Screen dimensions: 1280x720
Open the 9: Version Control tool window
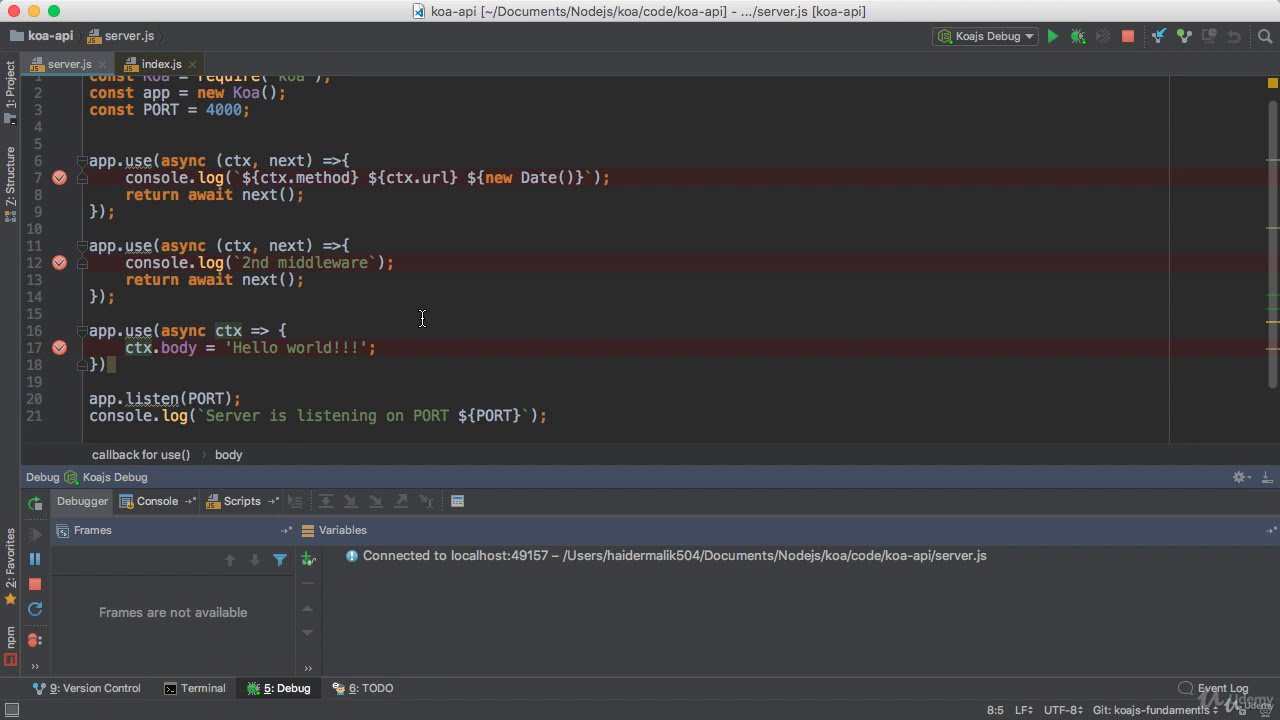pos(87,688)
